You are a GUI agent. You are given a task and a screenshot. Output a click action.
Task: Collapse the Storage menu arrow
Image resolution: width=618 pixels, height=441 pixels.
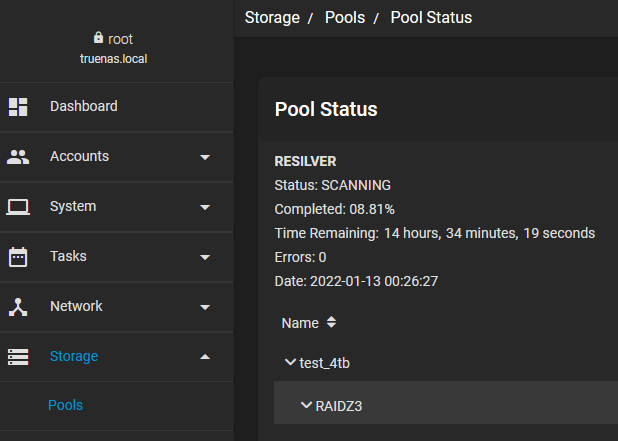click(x=205, y=357)
